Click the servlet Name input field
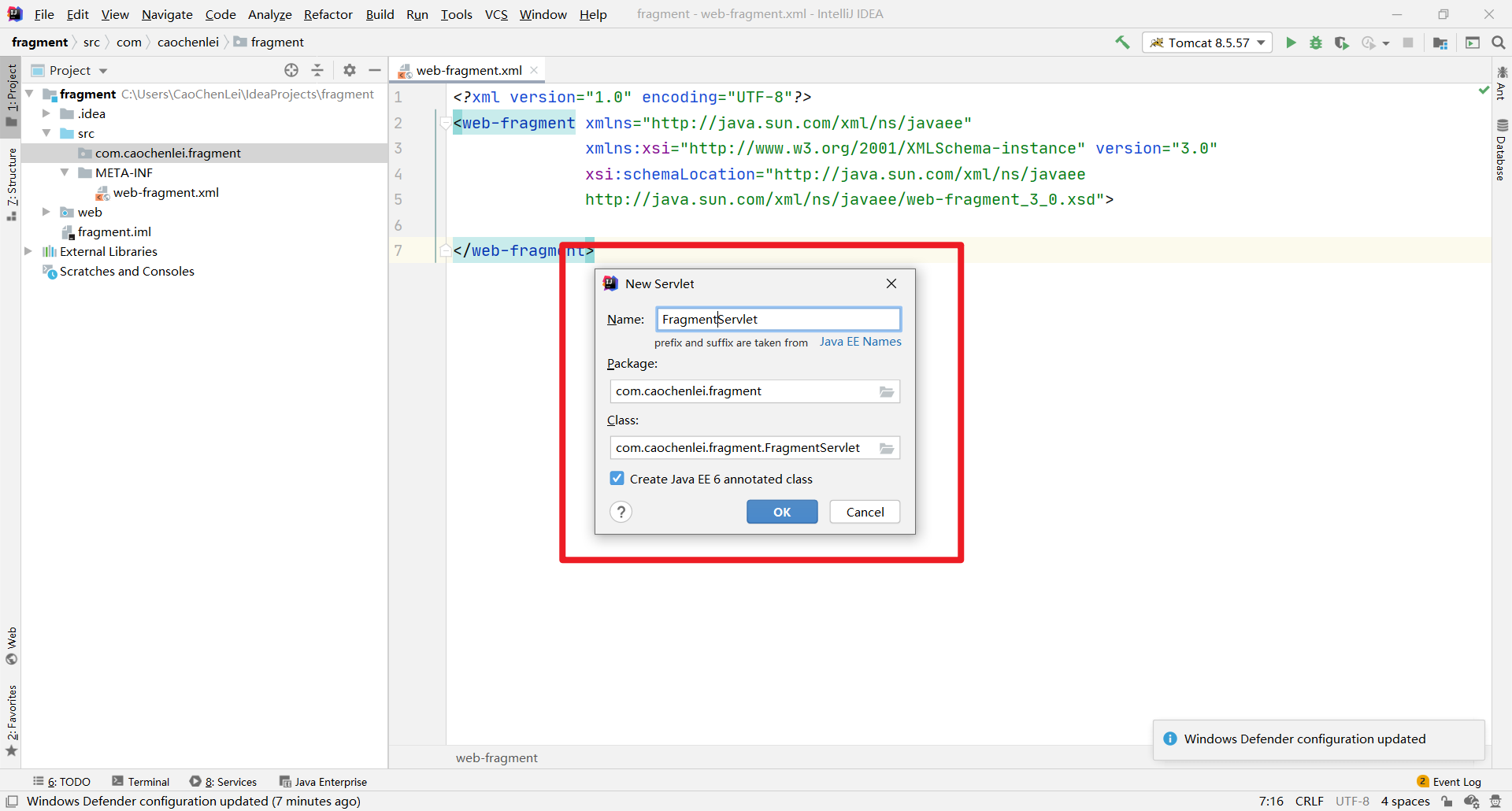Viewport: 1512px width, 811px height. (x=779, y=319)
